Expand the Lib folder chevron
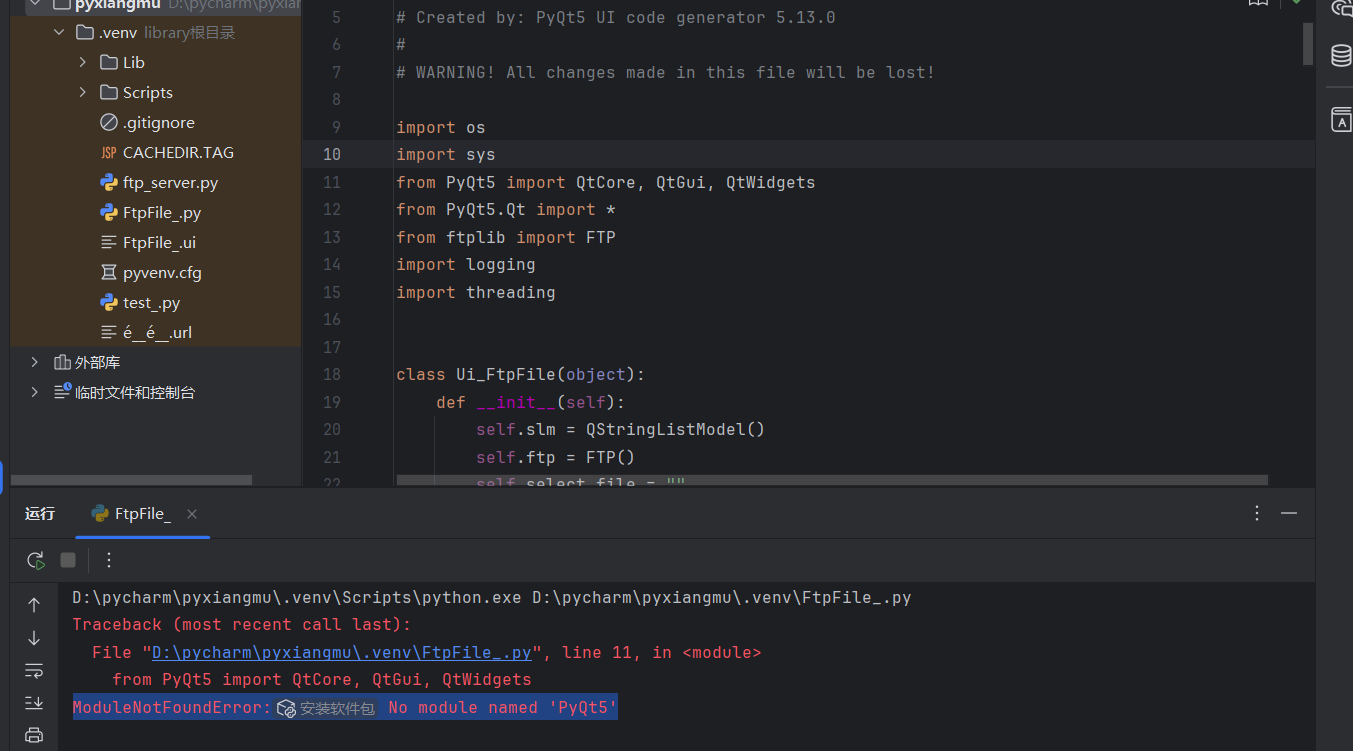 [x=82, y=62]
